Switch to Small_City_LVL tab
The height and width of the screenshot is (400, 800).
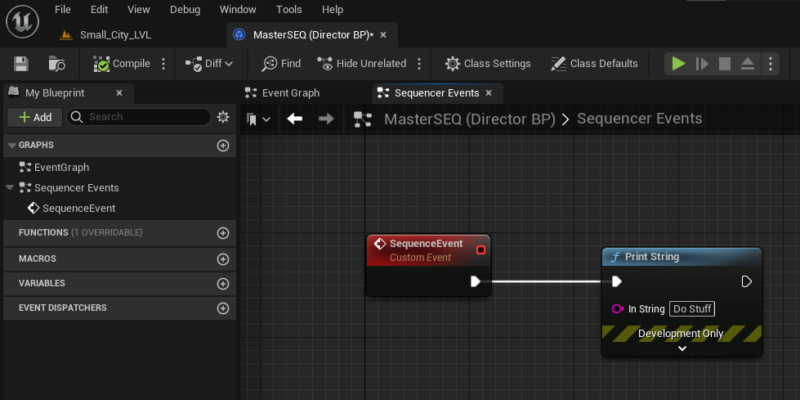[106, 35]
